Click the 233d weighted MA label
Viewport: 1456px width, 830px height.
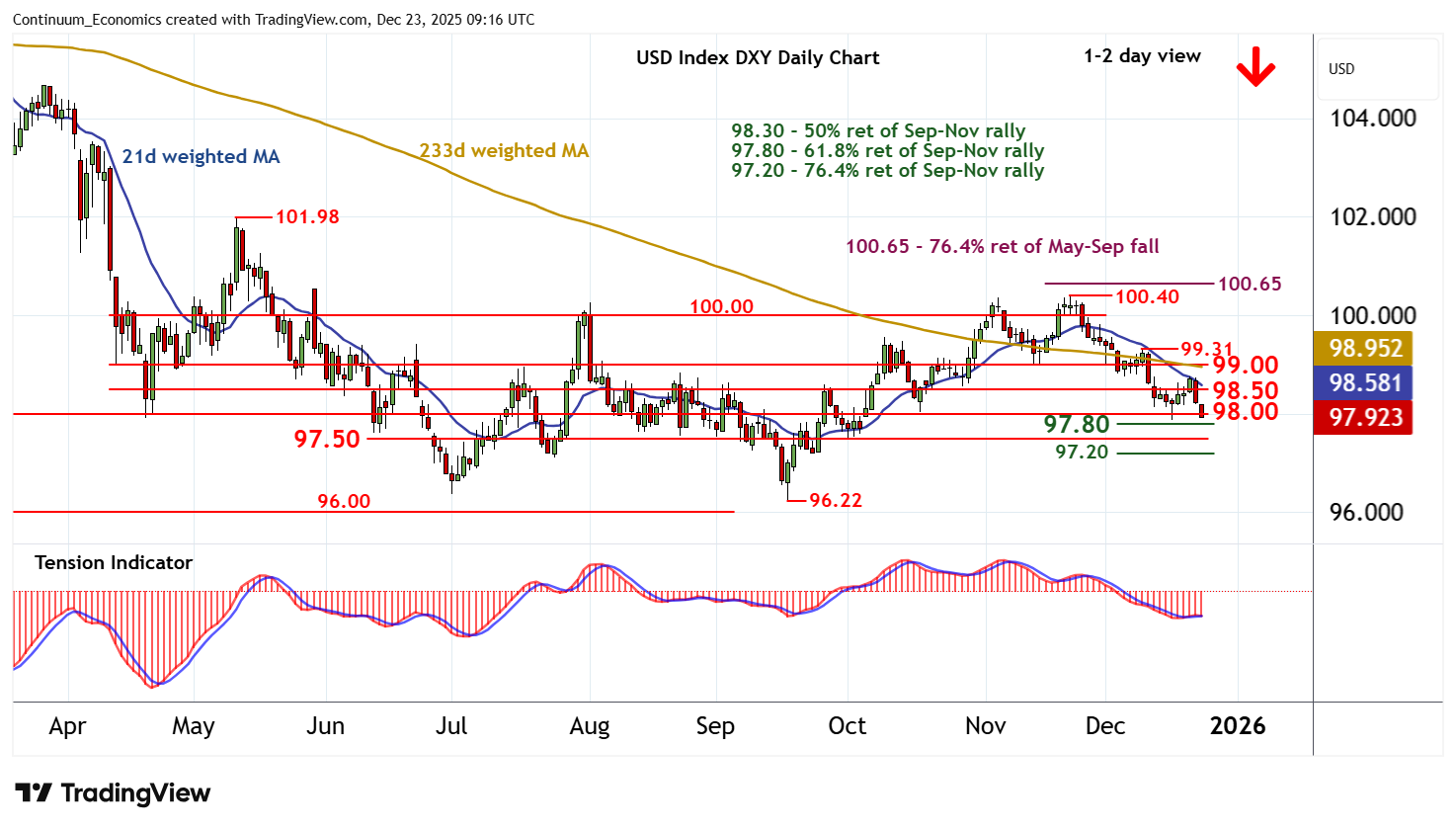click(x=504, y=151)
